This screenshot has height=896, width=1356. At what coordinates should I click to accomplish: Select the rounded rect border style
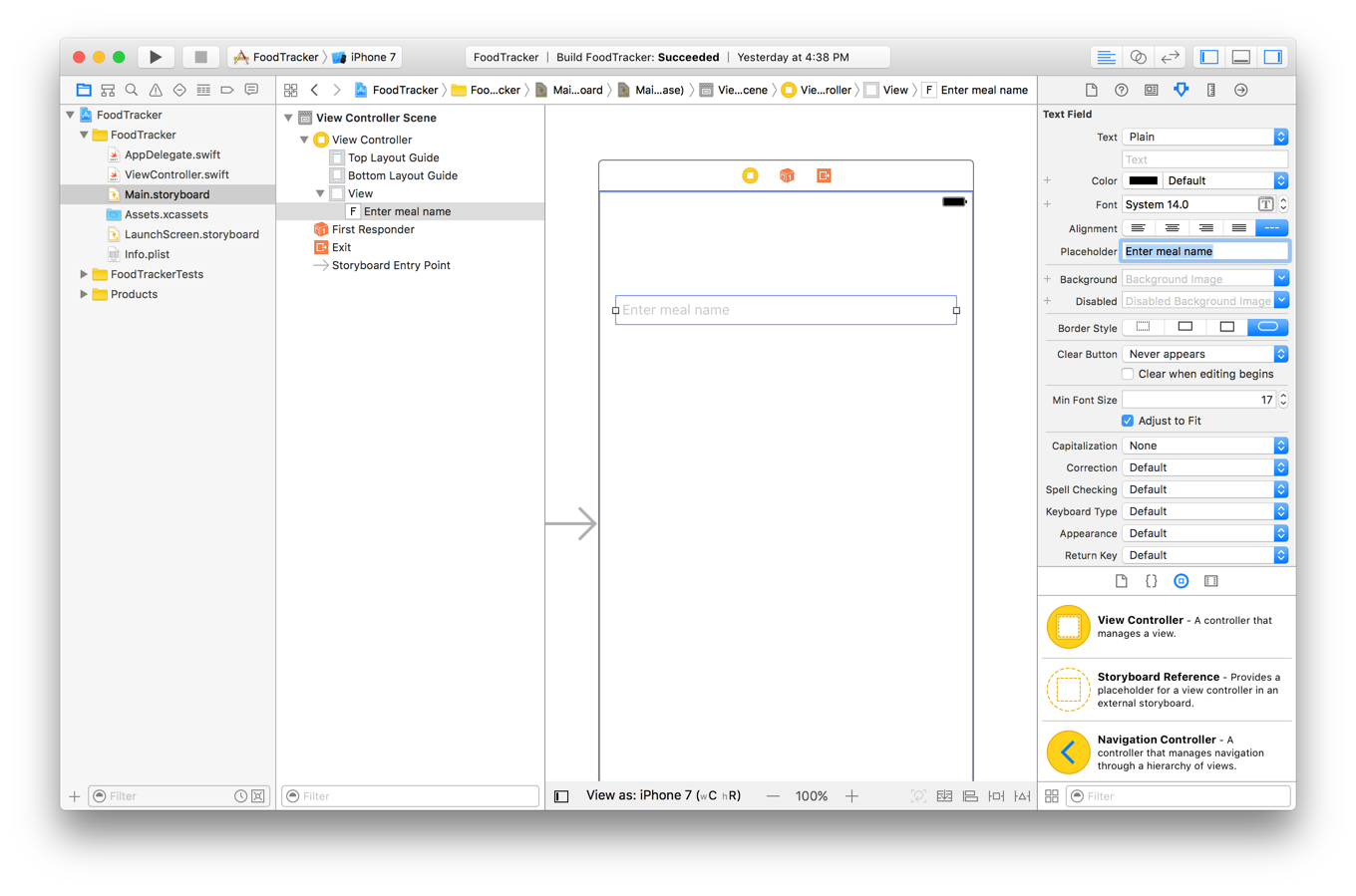tap(1268, 327)
